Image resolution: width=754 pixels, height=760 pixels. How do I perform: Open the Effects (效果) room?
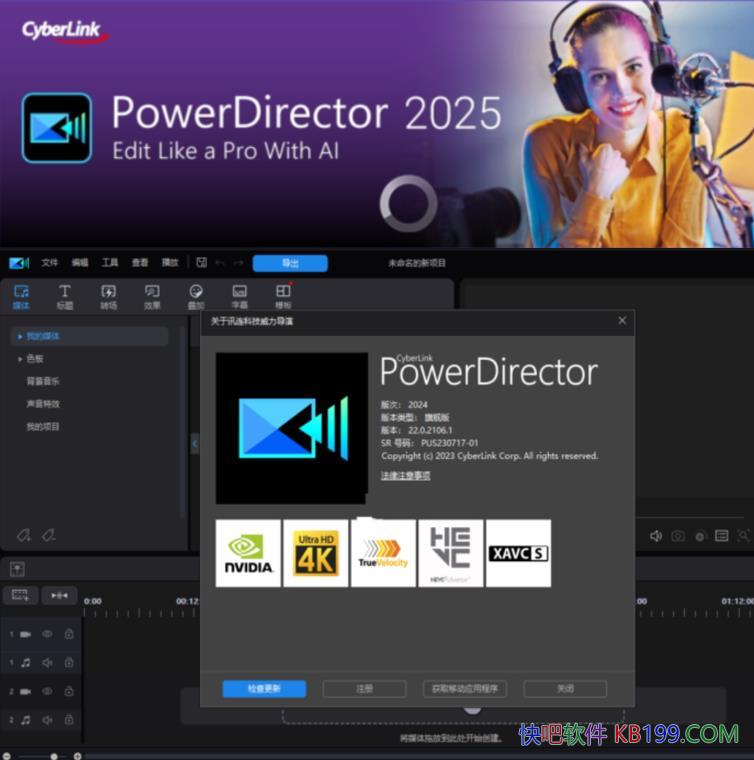coord(152,295)
